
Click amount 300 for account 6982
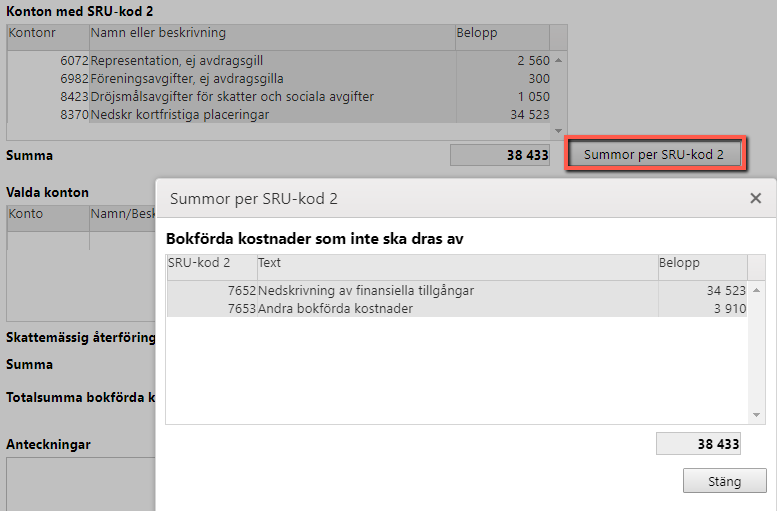click(539, 78)
